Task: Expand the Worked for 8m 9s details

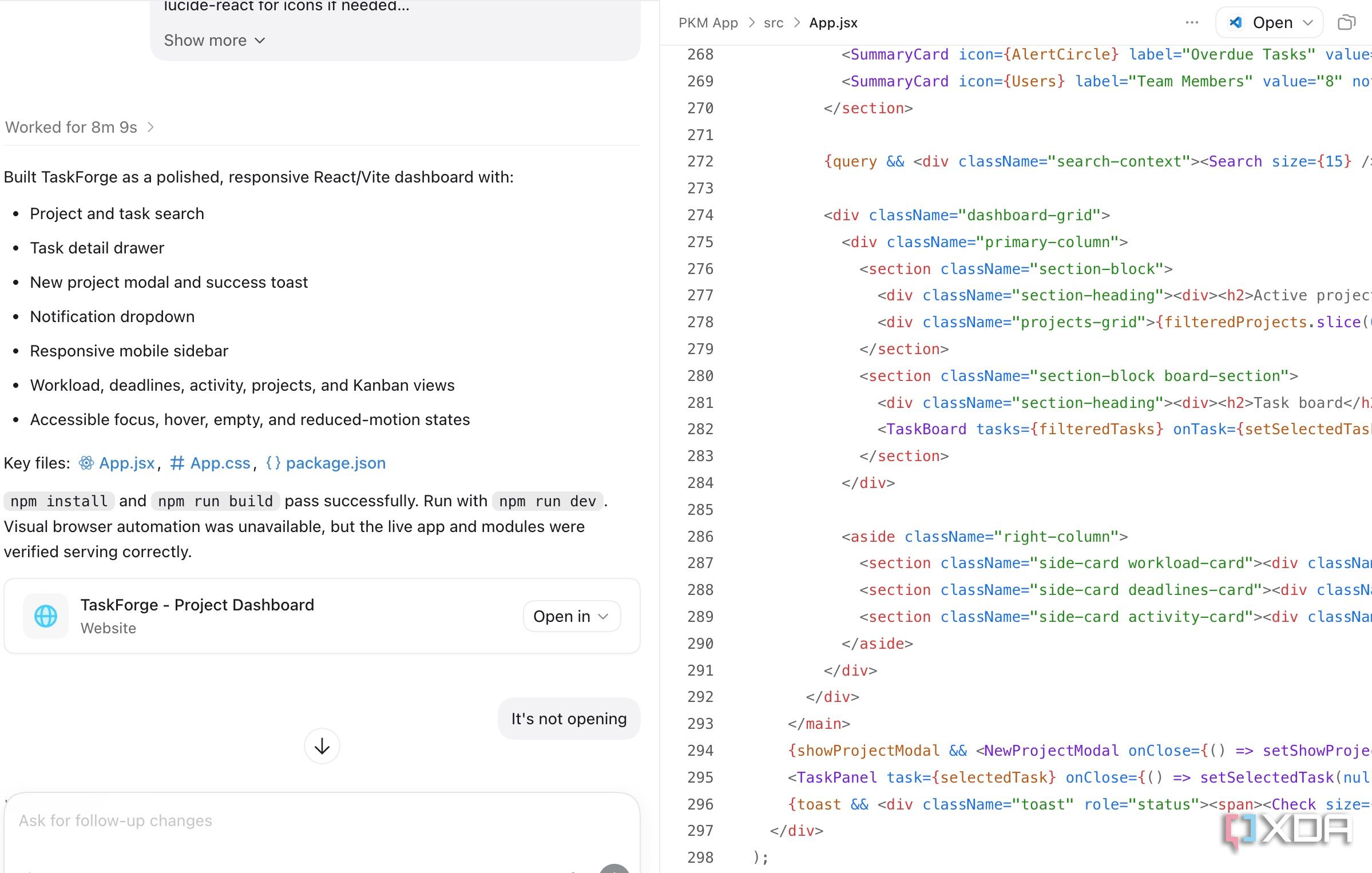Action: coord(80,127)
